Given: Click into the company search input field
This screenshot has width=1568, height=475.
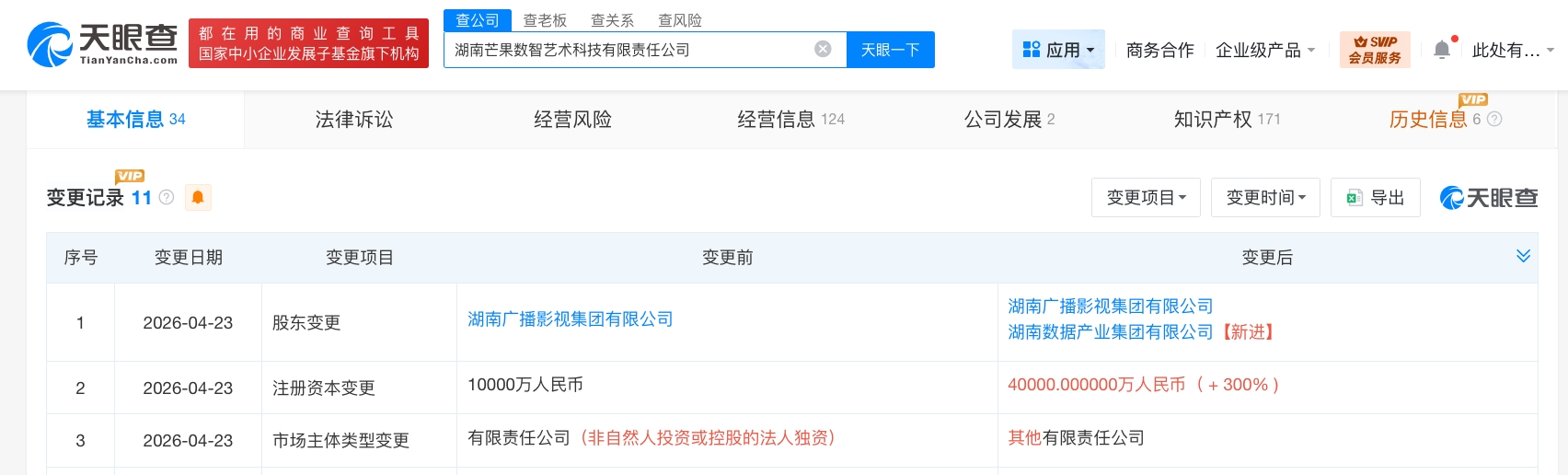Looking at the screenshot, I should [x=626, y=50].
